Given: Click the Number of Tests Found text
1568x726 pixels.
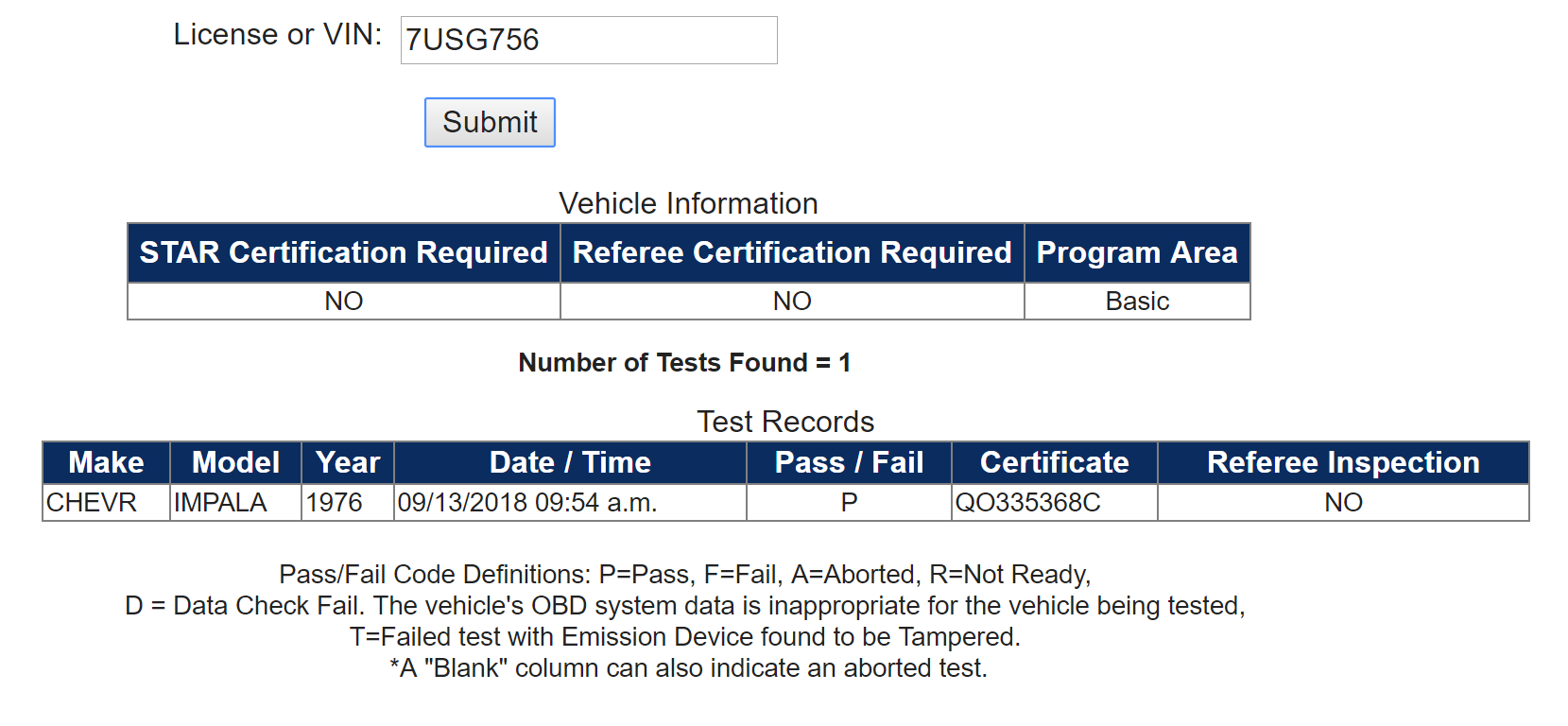Looking at the screenshot, I should point(685,363).
